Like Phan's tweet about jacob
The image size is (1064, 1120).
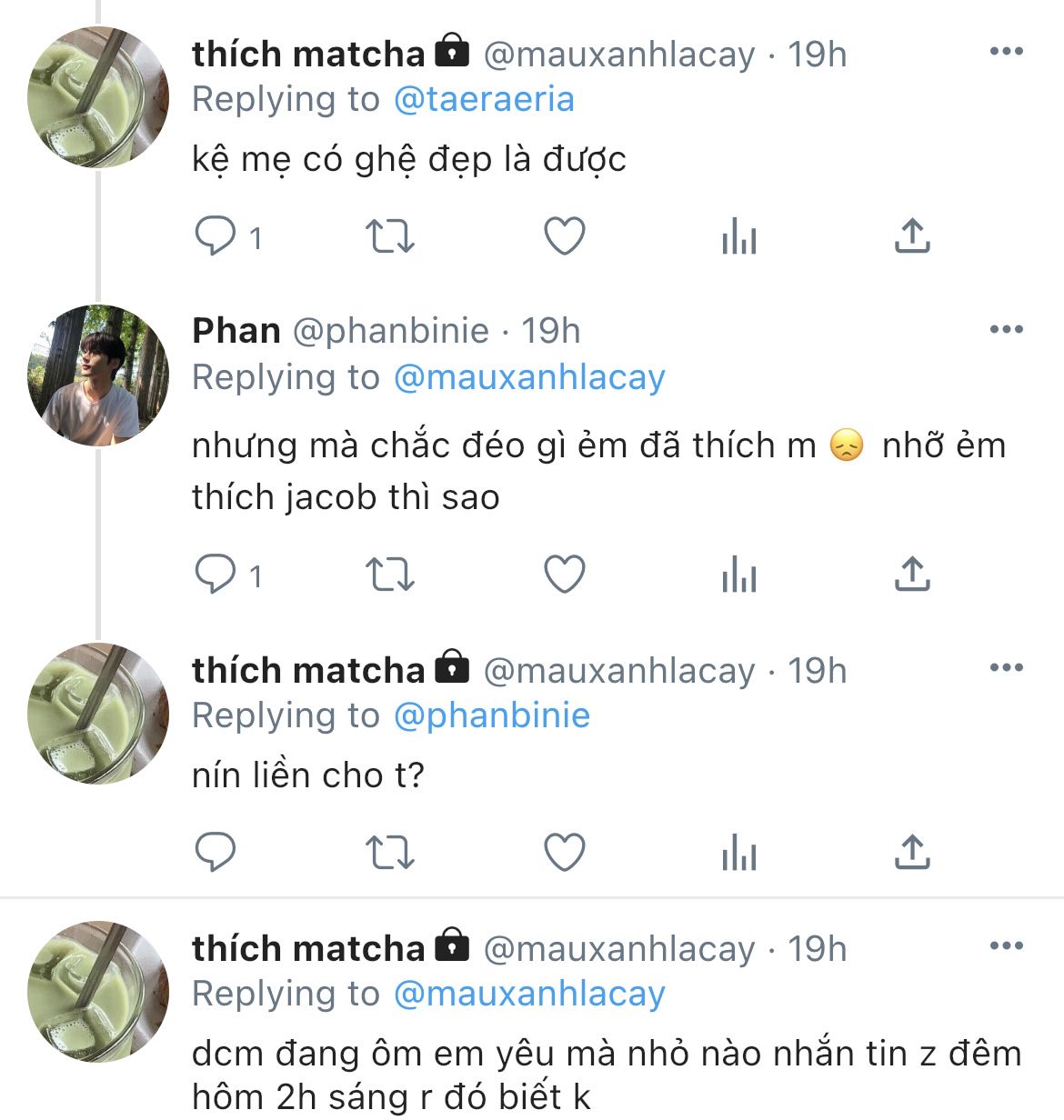click(564, 575)
